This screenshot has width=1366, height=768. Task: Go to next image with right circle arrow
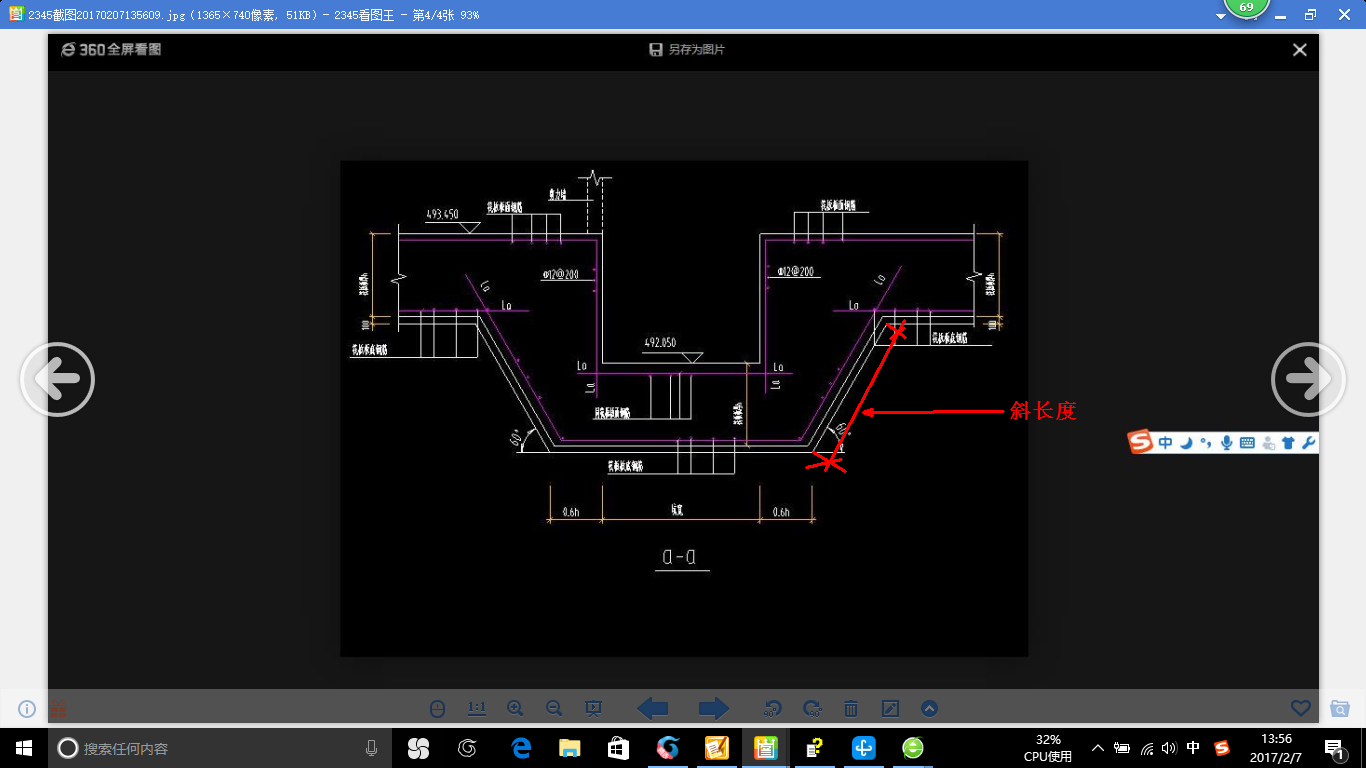point(1308,380)
